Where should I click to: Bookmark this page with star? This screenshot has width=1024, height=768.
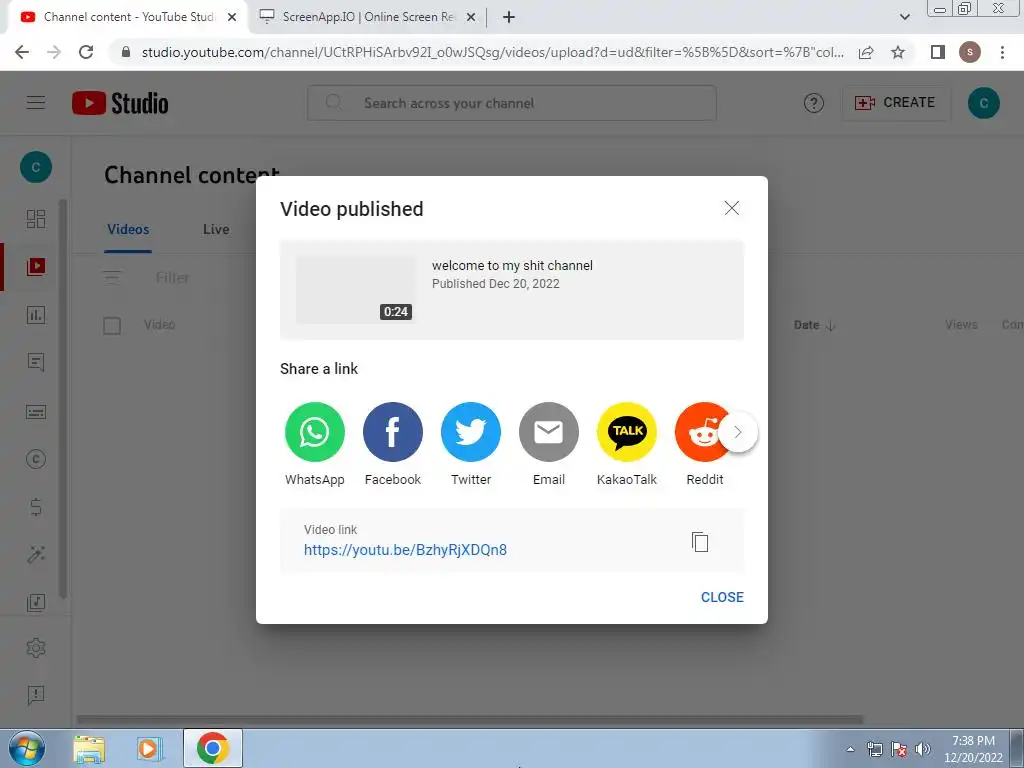[x=898, y=52]
